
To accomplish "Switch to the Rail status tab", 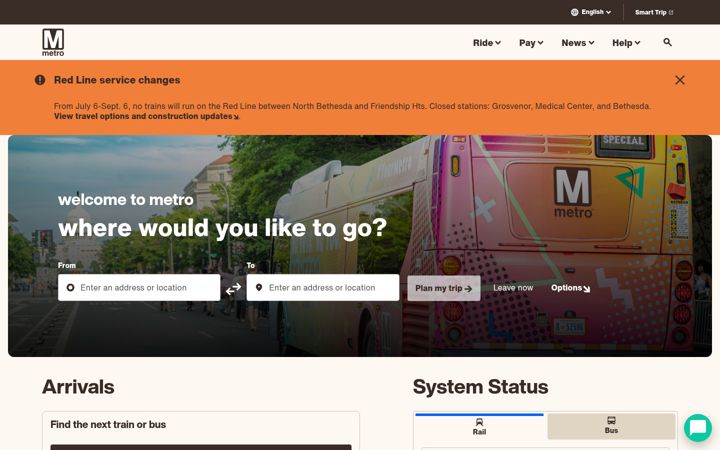I will pyautogui.click(x=479, y=427).
